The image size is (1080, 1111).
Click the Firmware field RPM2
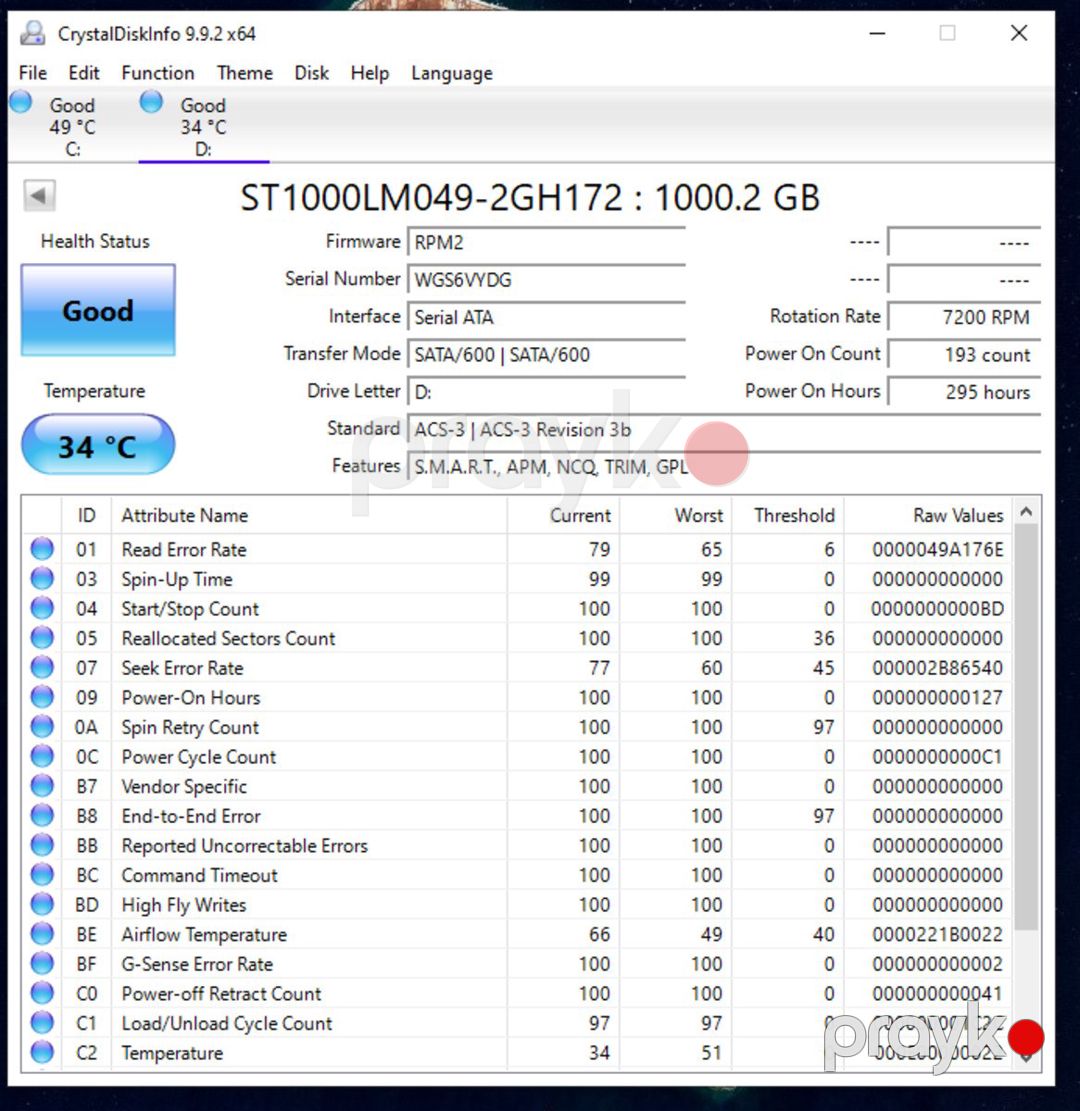point(546,242)
